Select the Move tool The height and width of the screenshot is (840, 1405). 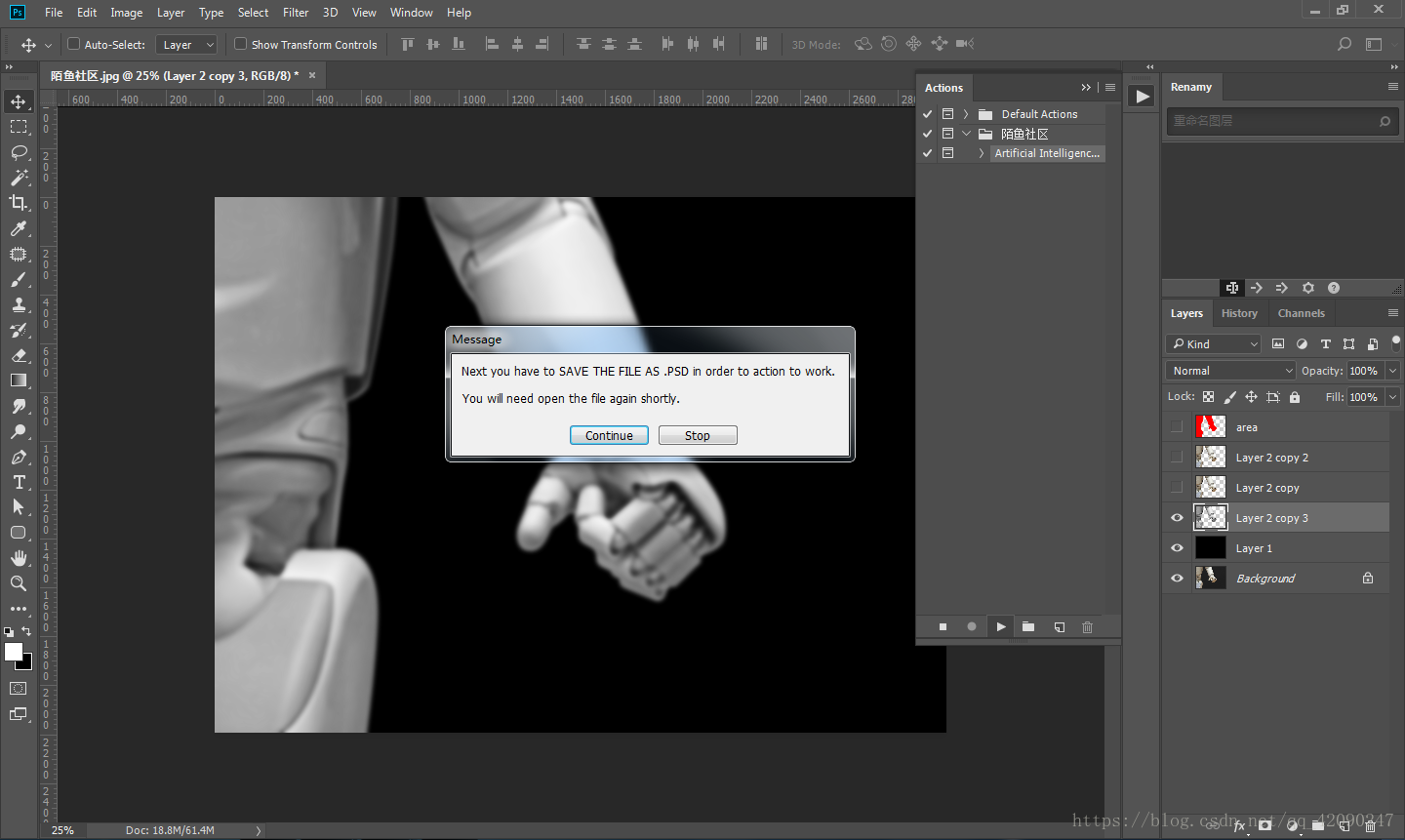coord(19,101)
